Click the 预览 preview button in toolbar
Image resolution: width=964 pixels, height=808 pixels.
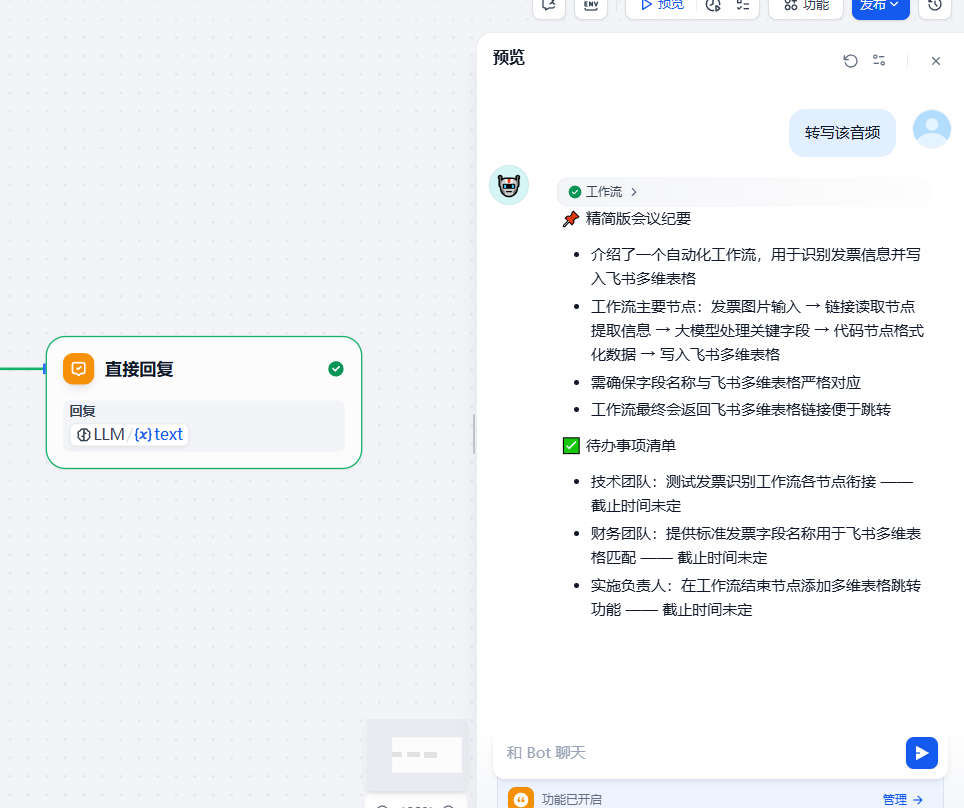click(x=660, y=5)
